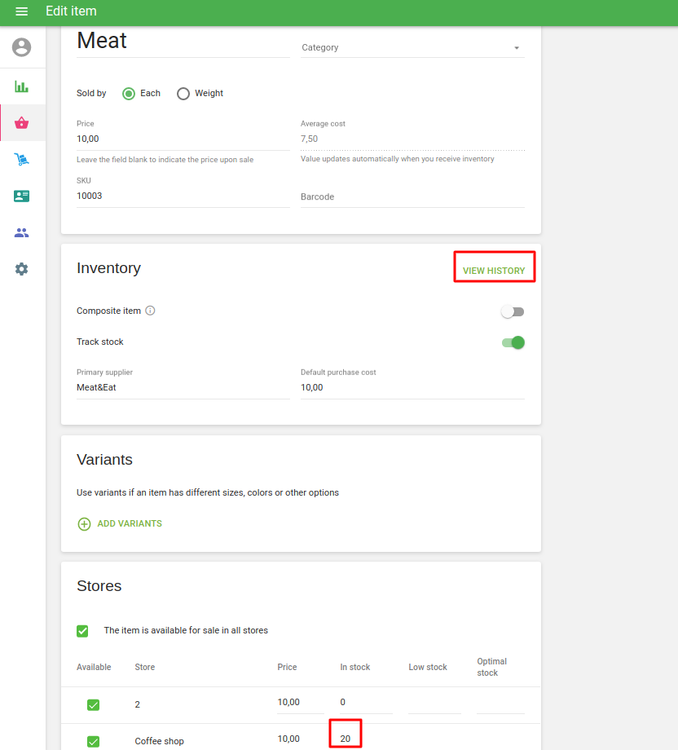The image size is (678, 750).
Task: Open the hamburger navigation menu
Action: [x=21, y=11]
